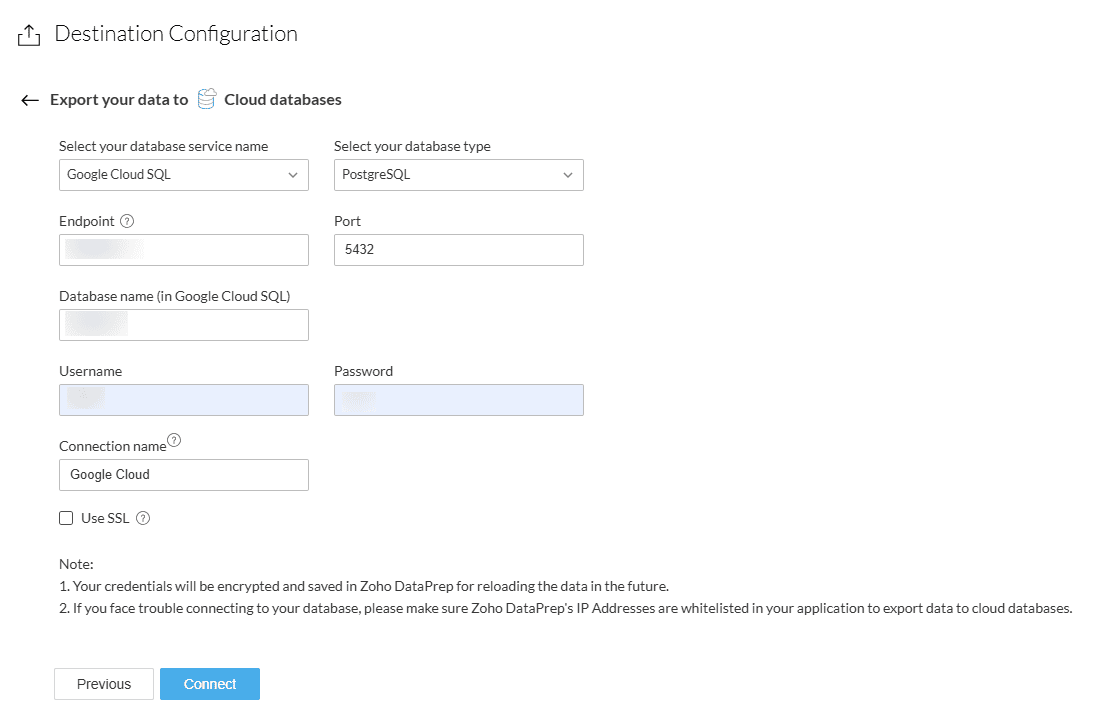Open the database type dropdown

458,175
